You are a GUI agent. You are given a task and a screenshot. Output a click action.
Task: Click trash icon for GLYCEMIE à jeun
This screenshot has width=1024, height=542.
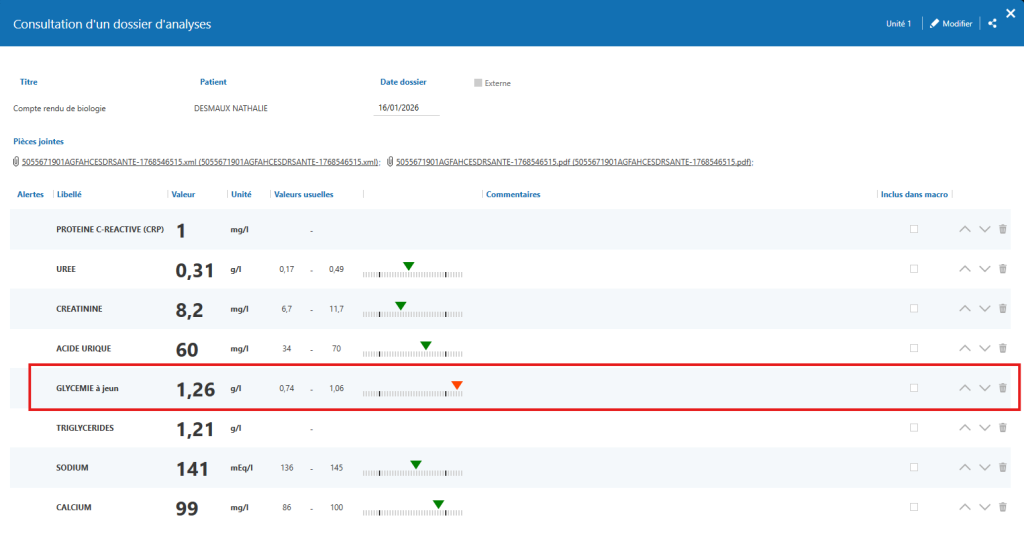(x=1003, y=388)
